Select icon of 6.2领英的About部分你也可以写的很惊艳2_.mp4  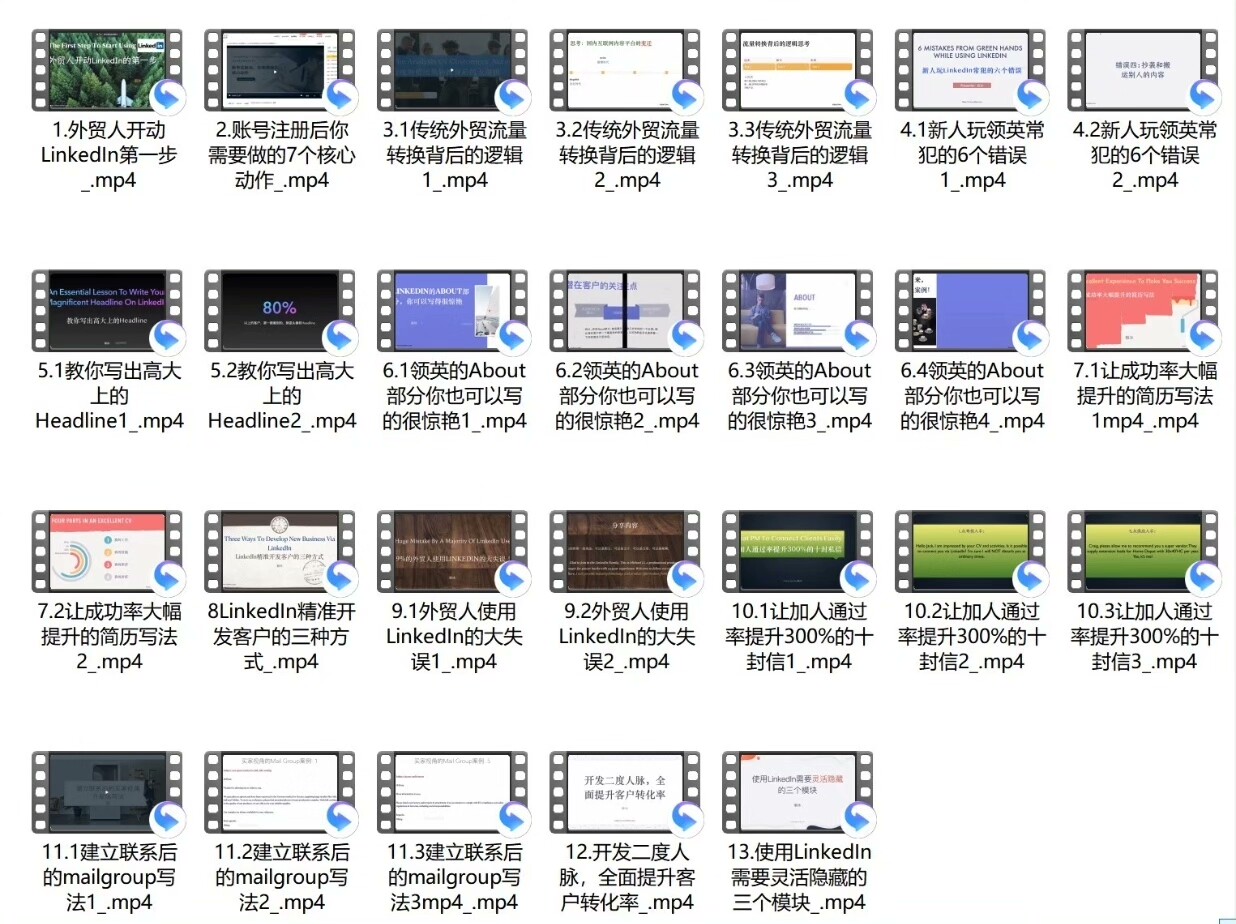point(626,310)
